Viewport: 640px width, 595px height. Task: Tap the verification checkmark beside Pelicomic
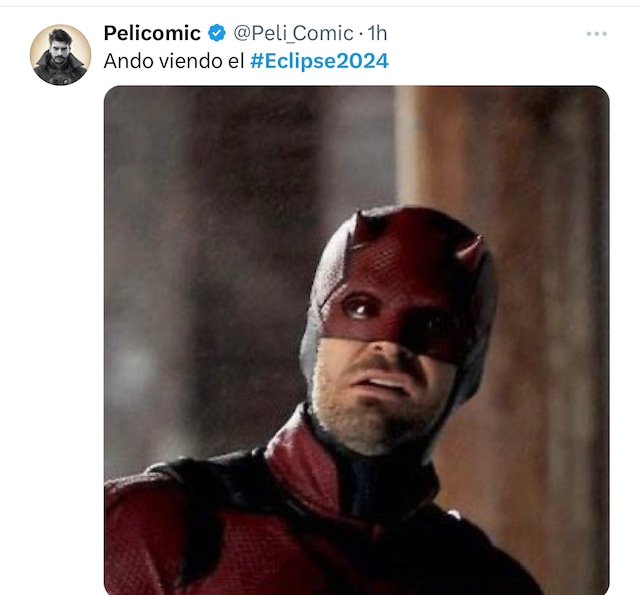216,34
